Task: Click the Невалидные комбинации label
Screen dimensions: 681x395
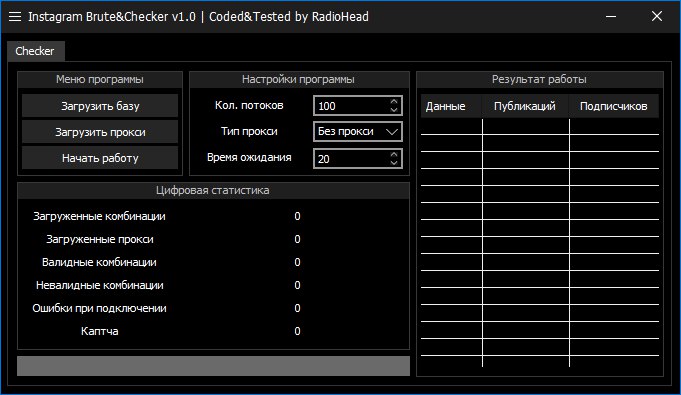Action: point(99,285)
